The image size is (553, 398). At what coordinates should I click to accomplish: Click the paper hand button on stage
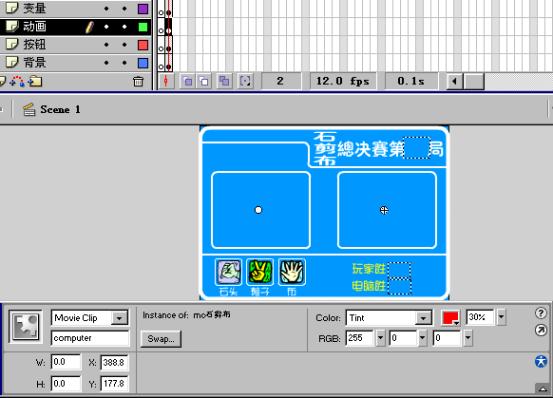292,272
